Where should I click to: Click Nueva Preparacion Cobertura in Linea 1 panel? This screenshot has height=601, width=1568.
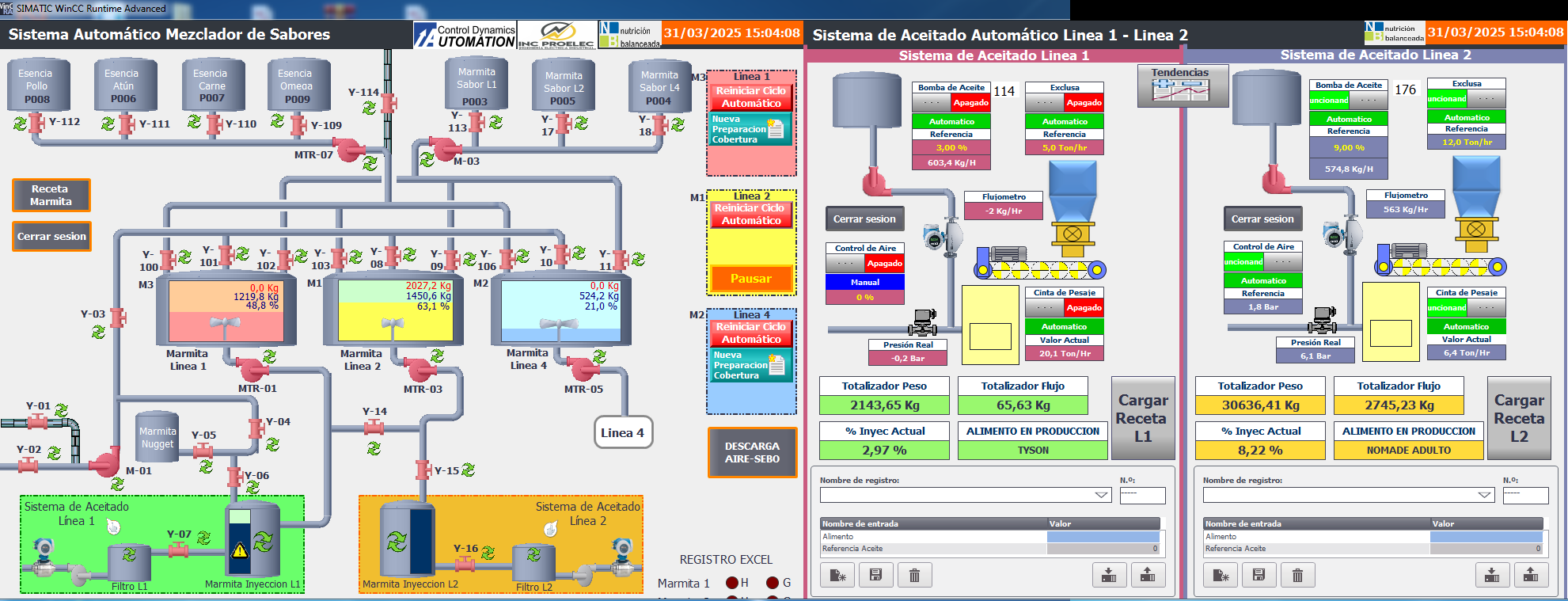750,129
